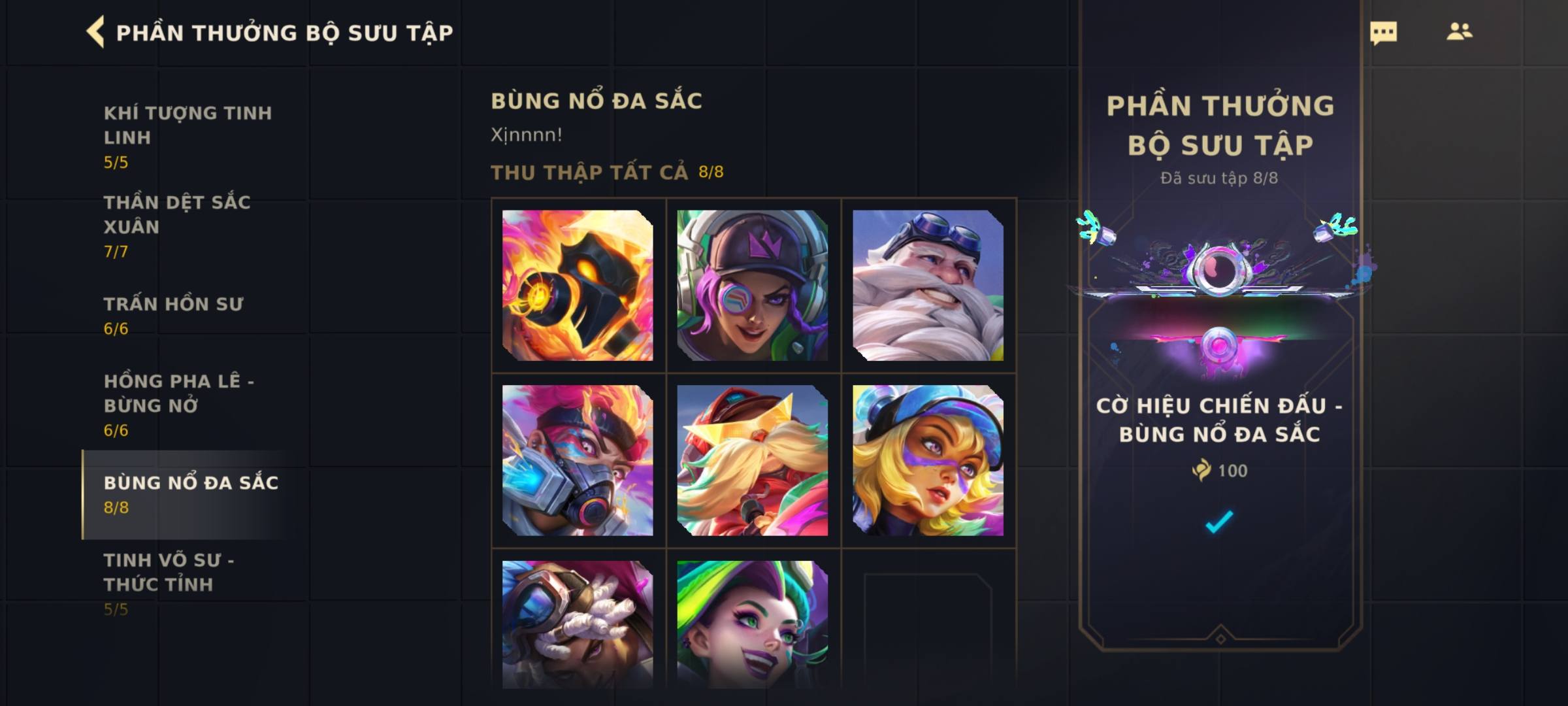1568x706 pixels.
Task: Click the blue claimed checkmark on reward
Action: coord(1219,522)
